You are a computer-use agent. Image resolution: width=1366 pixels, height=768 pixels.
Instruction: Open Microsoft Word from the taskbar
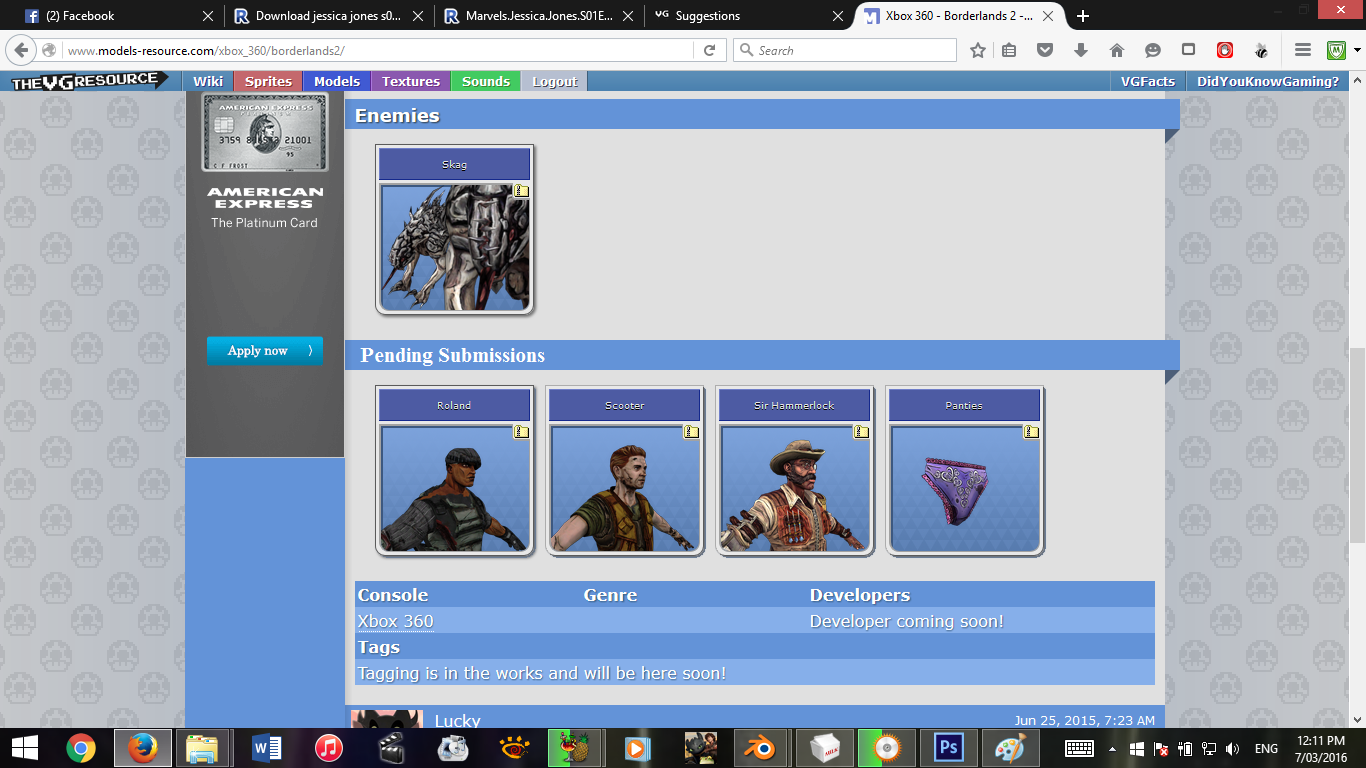pyautogui.click(x=267, y=748)
